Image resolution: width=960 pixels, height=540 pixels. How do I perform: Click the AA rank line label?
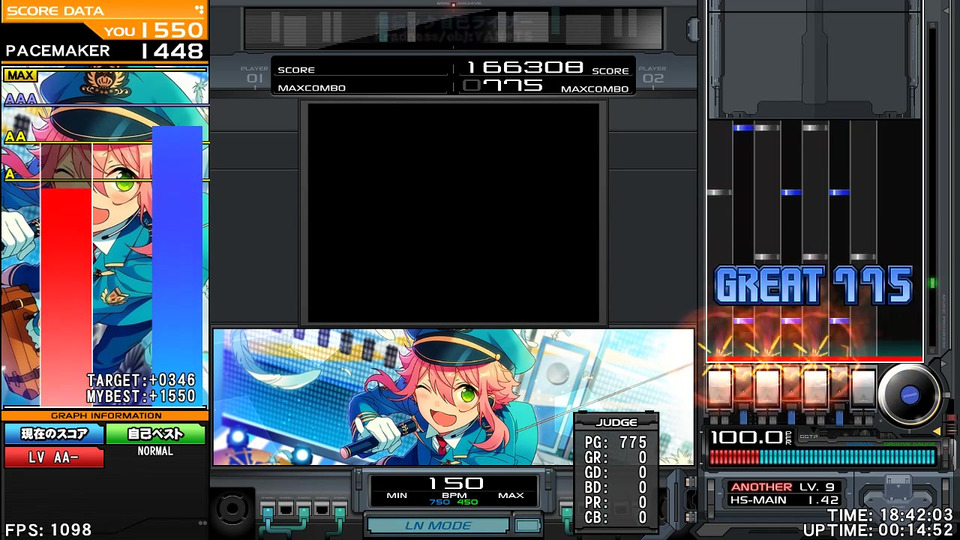[15, 137]
